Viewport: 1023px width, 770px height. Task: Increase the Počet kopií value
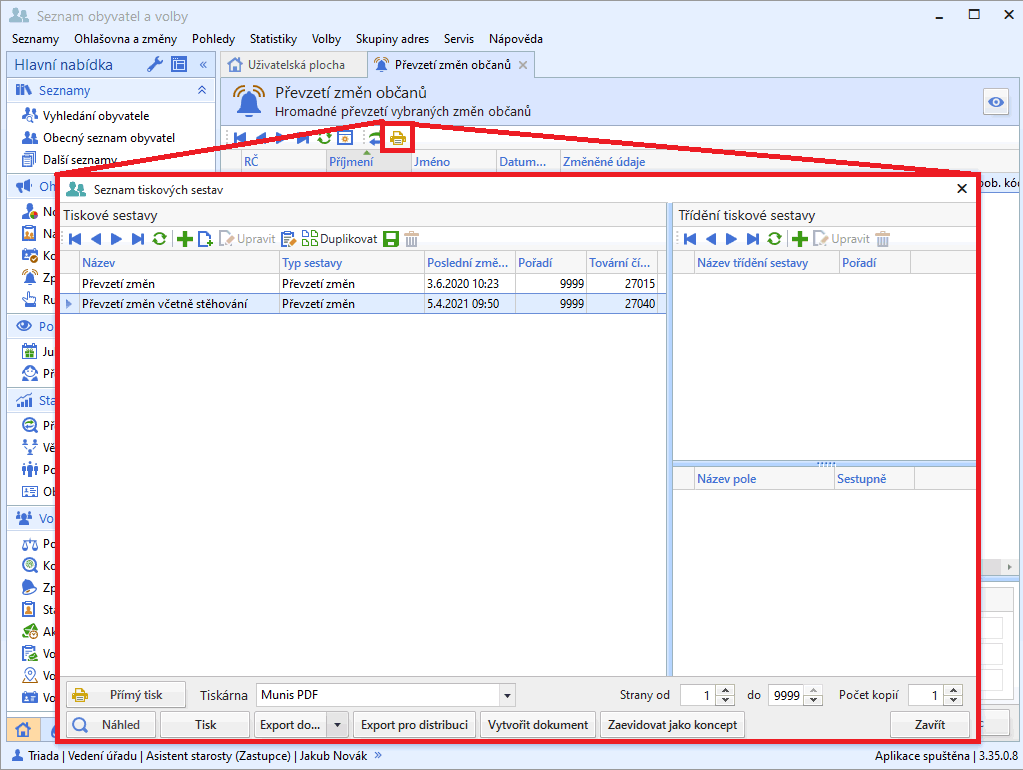pyautogui.click(x=954, y=690)
